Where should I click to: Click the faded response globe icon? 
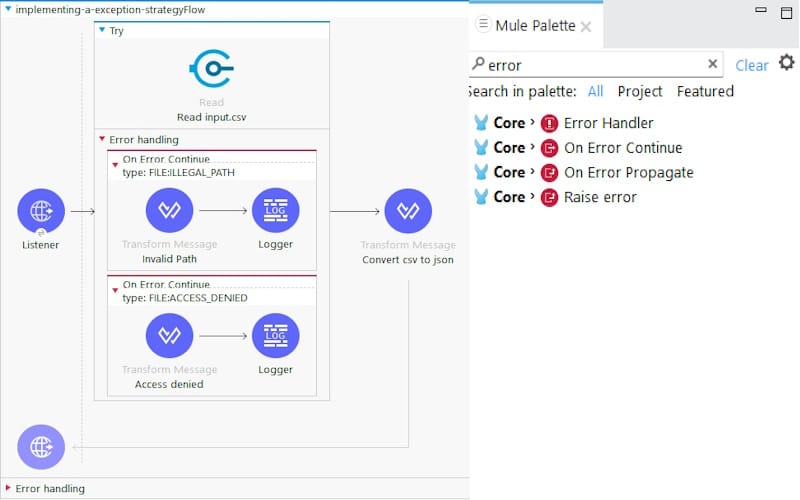41,448
